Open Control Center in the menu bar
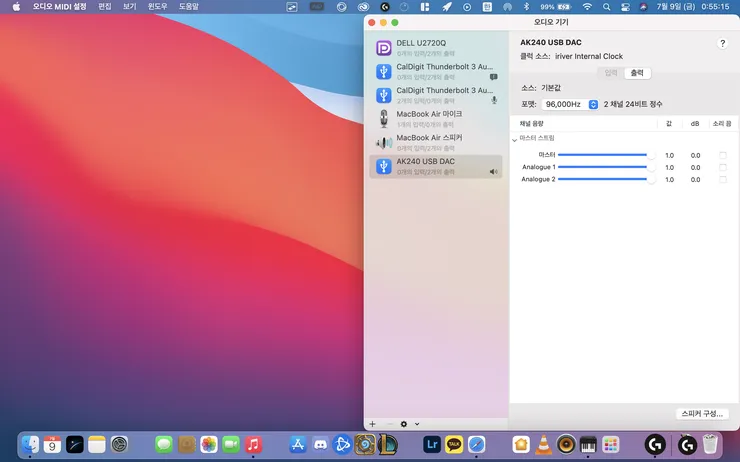This screenshot has height=462, width=740. point(625,7)
